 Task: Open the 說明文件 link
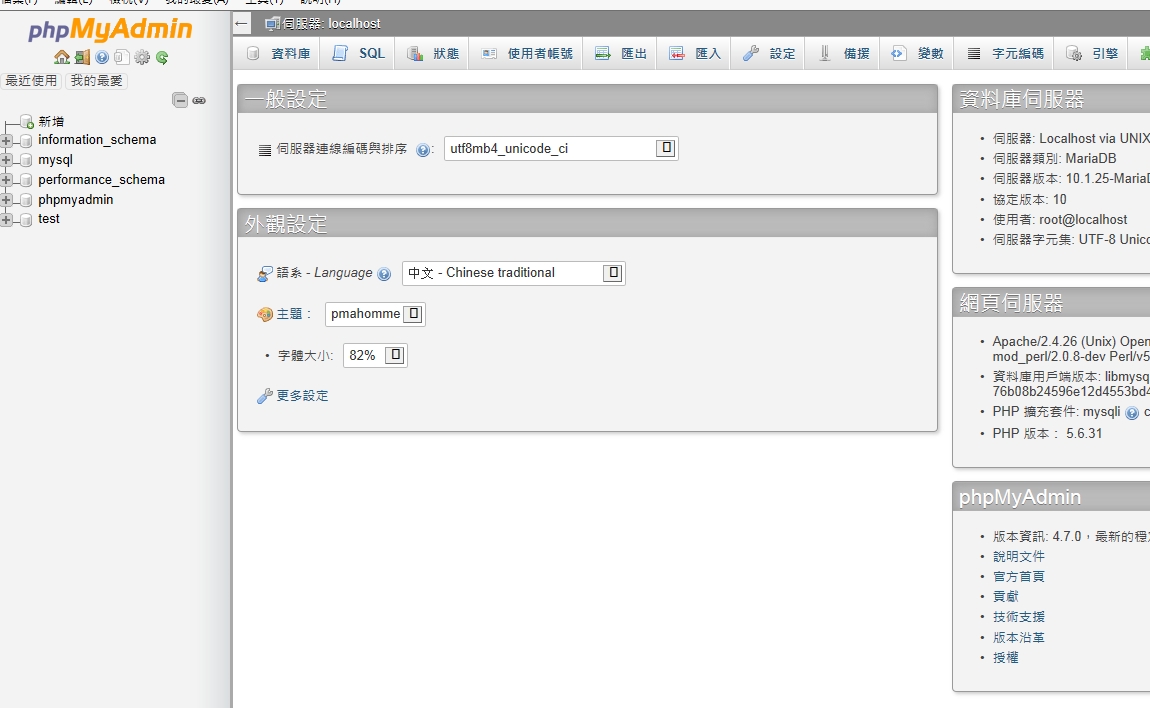point(1019,557)
